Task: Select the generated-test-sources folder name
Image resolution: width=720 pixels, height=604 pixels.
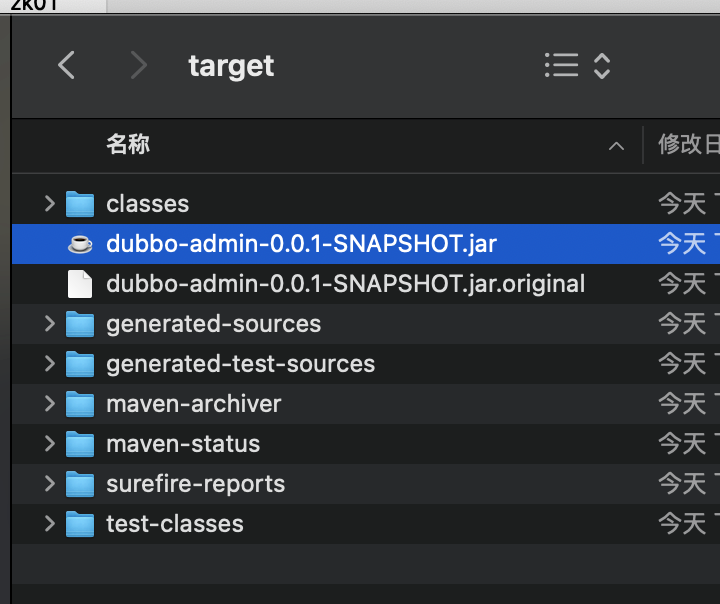Action: [240, 364]
